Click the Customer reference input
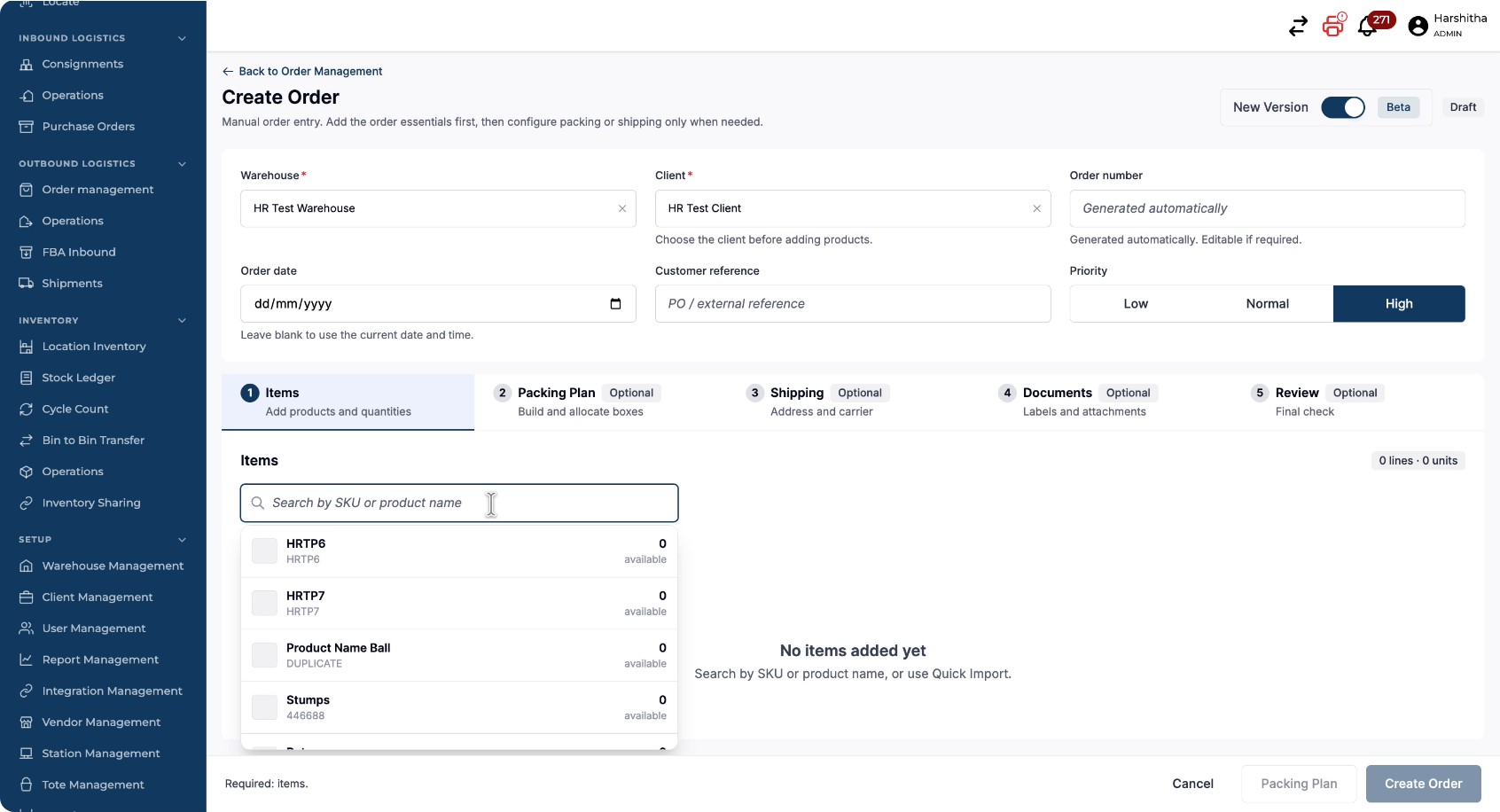 (853, 304)
